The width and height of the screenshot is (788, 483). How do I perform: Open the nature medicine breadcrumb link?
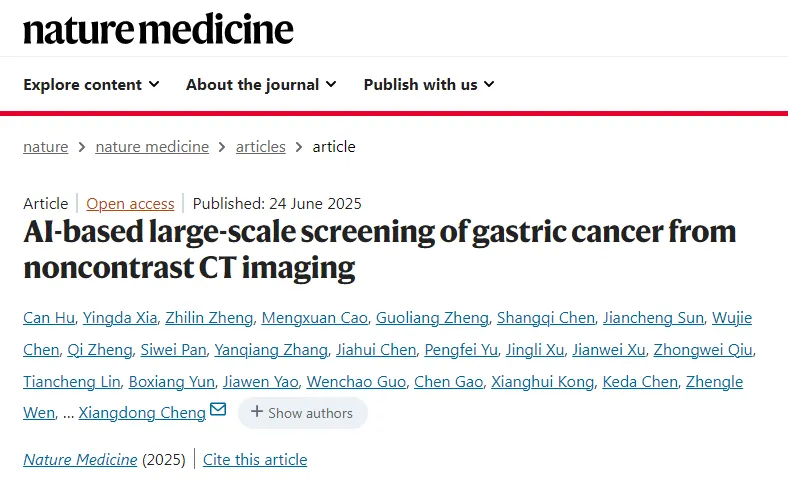click(152, 147)
